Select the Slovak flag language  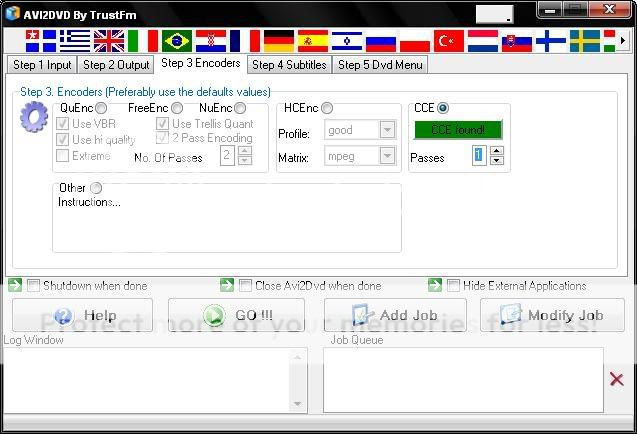pyautogui.click(x=517, y=41)
